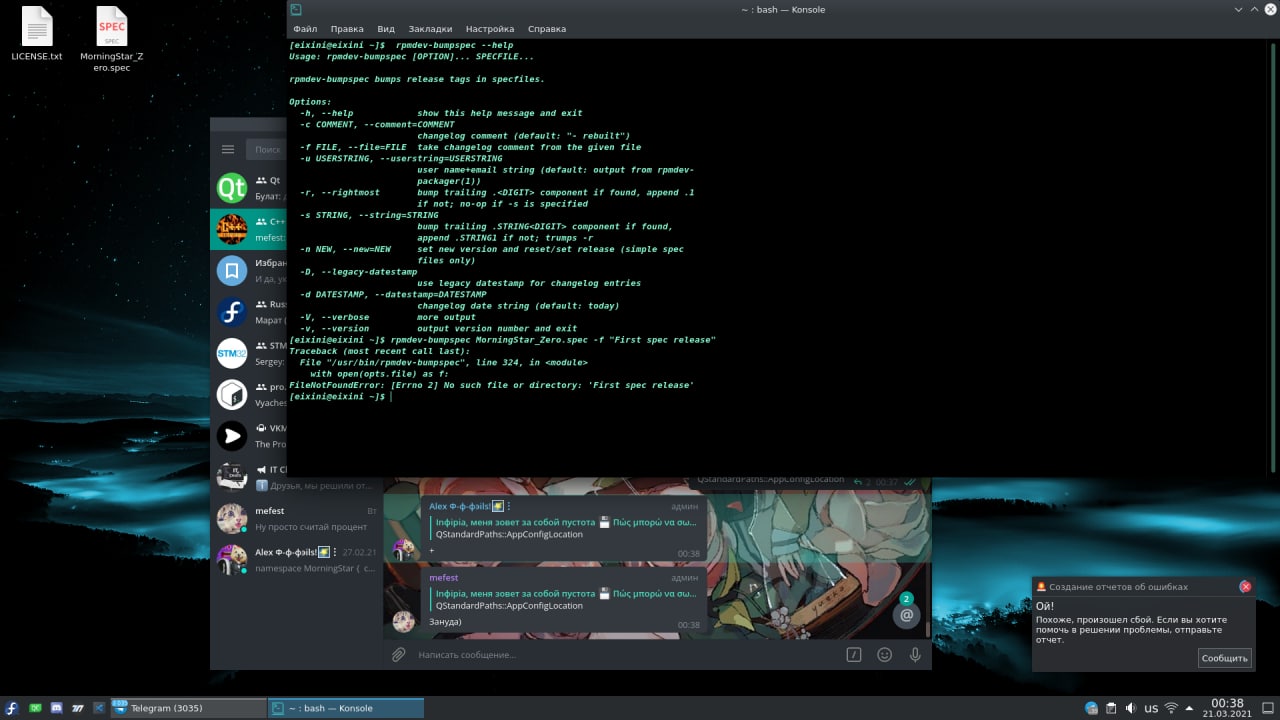This screenshot has width=1280, height=720.
Task: Open Telegram hamburger menu
Action: click(x=228, y=149)
